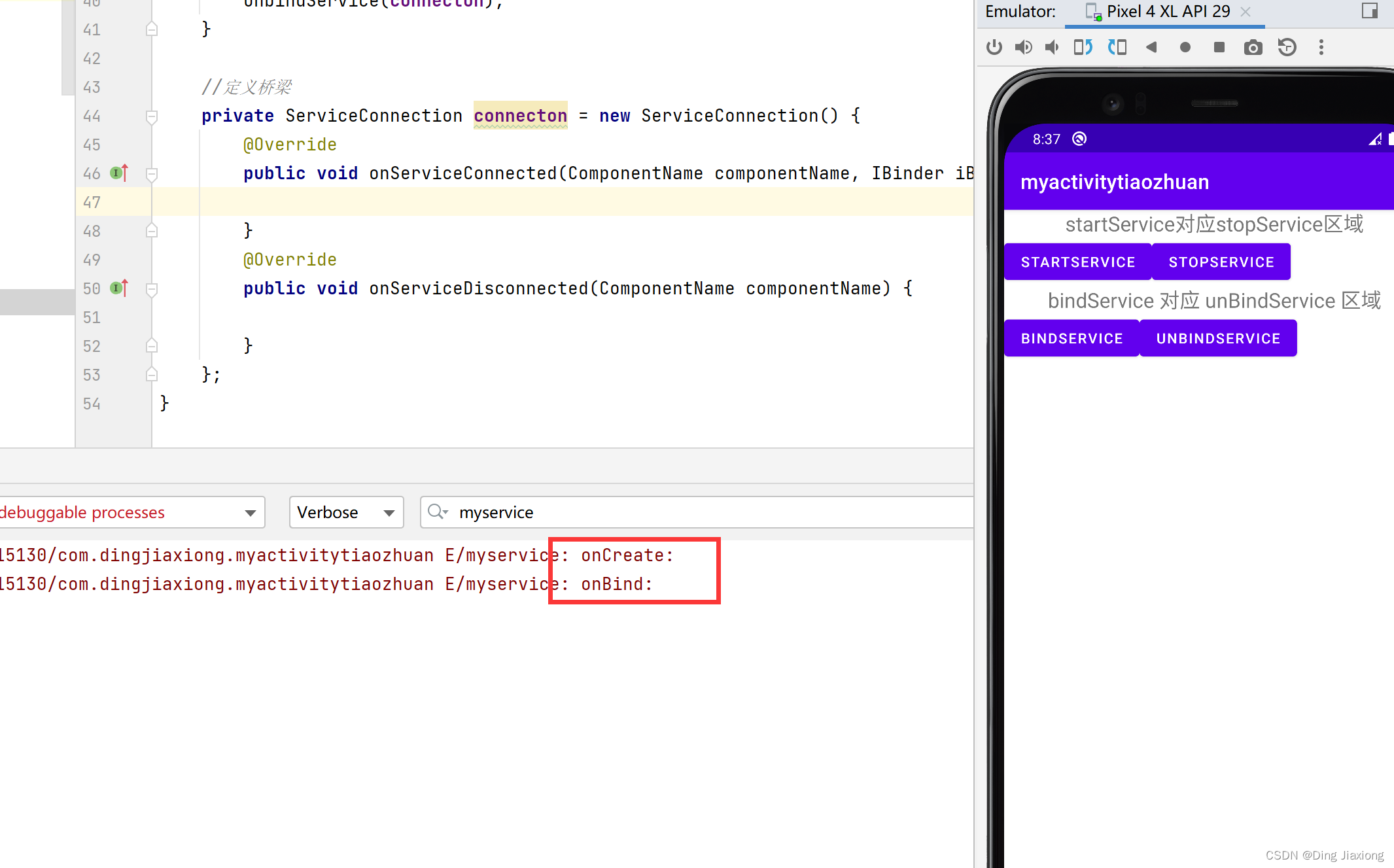Click the onServiceDisconnected method name
The image size is (1394, 868).
click(x=479, y=288)
